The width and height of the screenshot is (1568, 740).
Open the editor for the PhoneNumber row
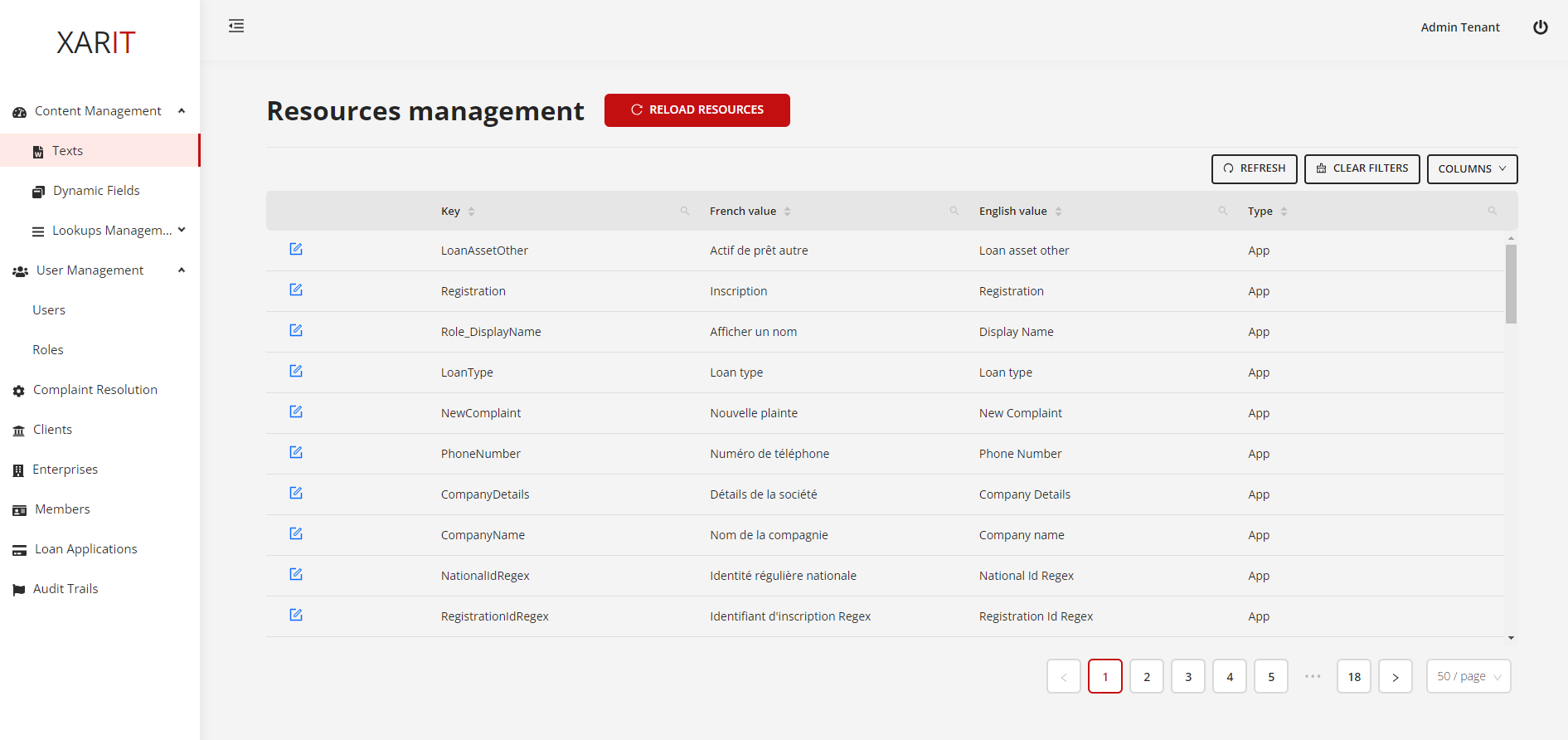(296, 452)
